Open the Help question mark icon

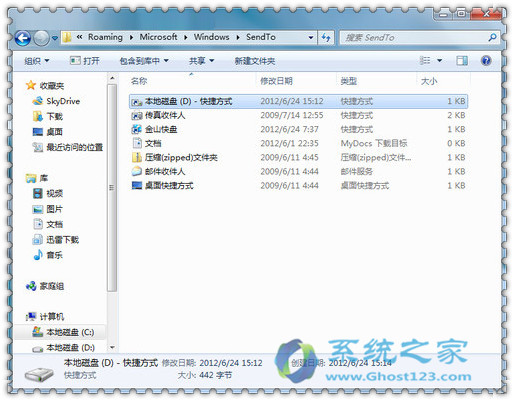pyautogui.click(x=486, y=61)
